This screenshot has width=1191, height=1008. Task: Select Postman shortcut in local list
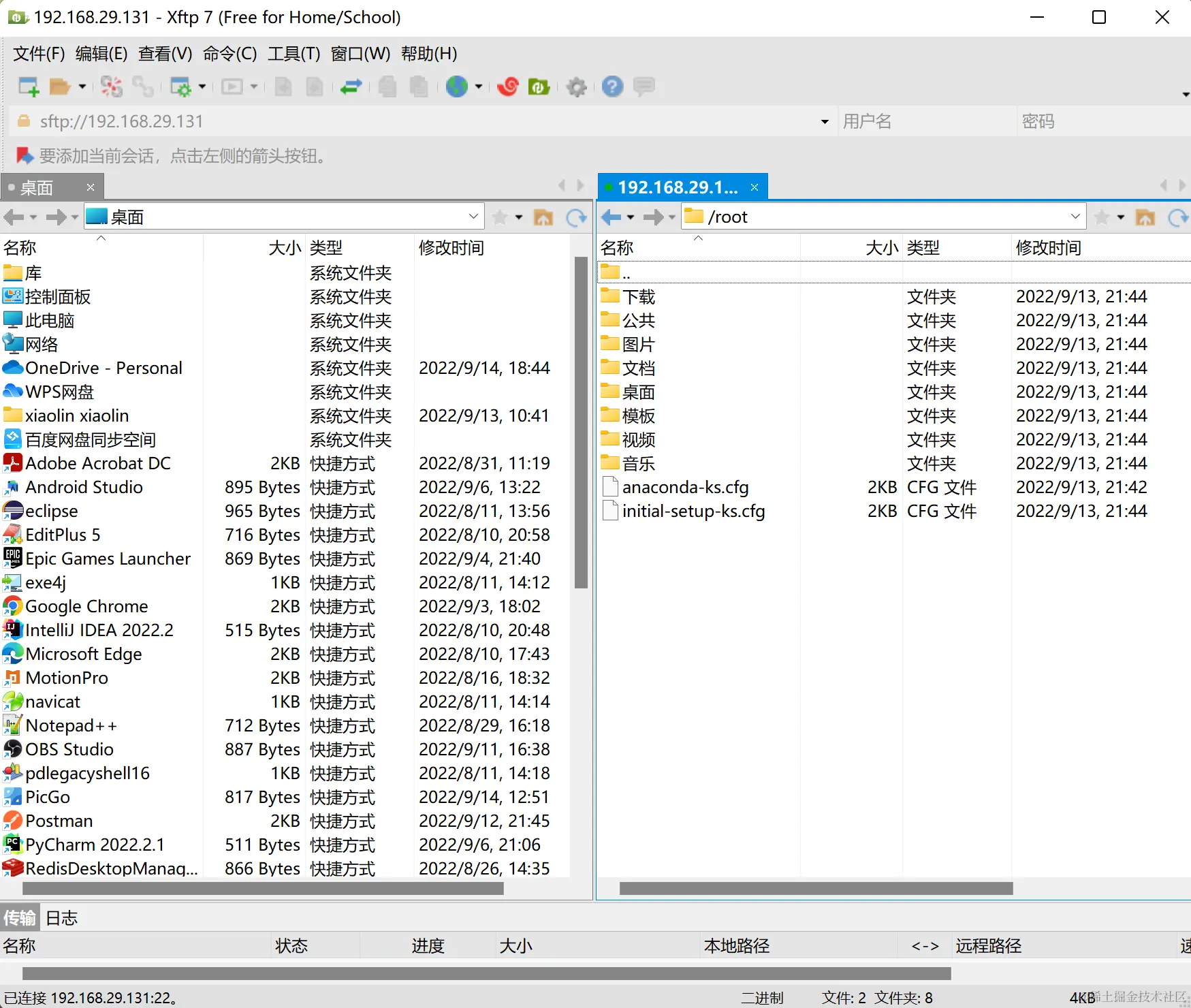pyautogui.click(x=59, y=821)
